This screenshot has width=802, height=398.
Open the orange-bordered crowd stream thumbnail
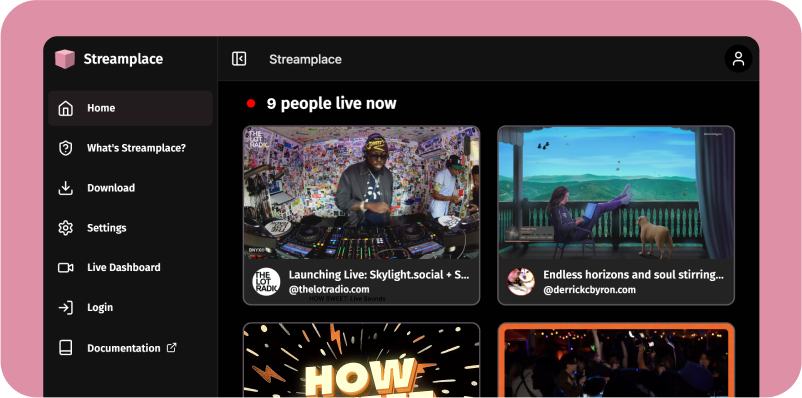point(616,360)
